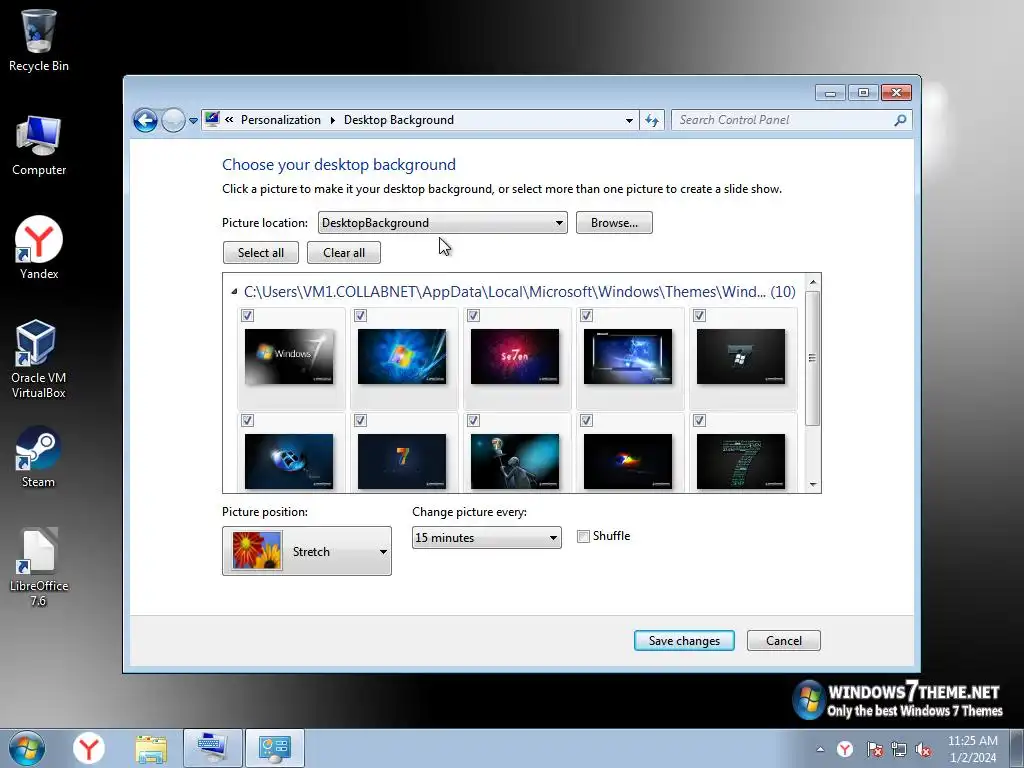Open Windows Explorer from the taskbar

(151, 748)
